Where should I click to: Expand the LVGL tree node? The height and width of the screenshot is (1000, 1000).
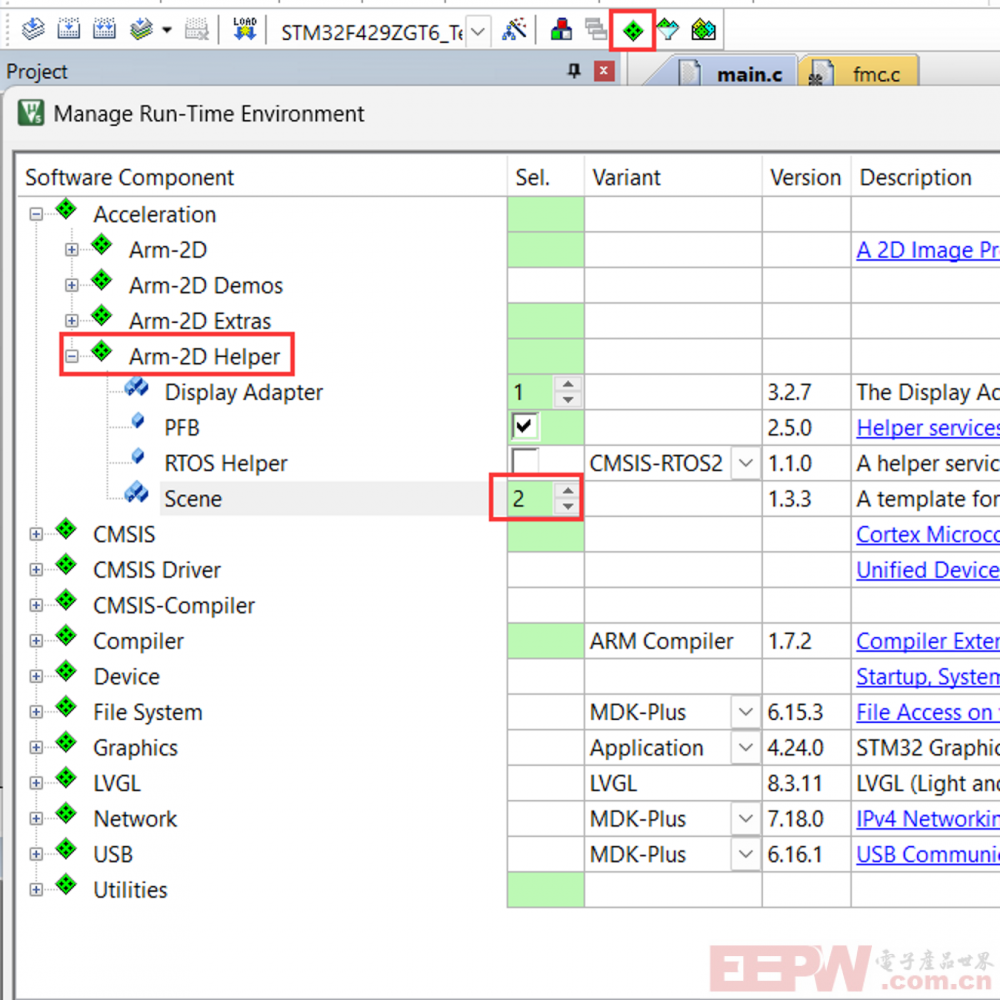36,783
